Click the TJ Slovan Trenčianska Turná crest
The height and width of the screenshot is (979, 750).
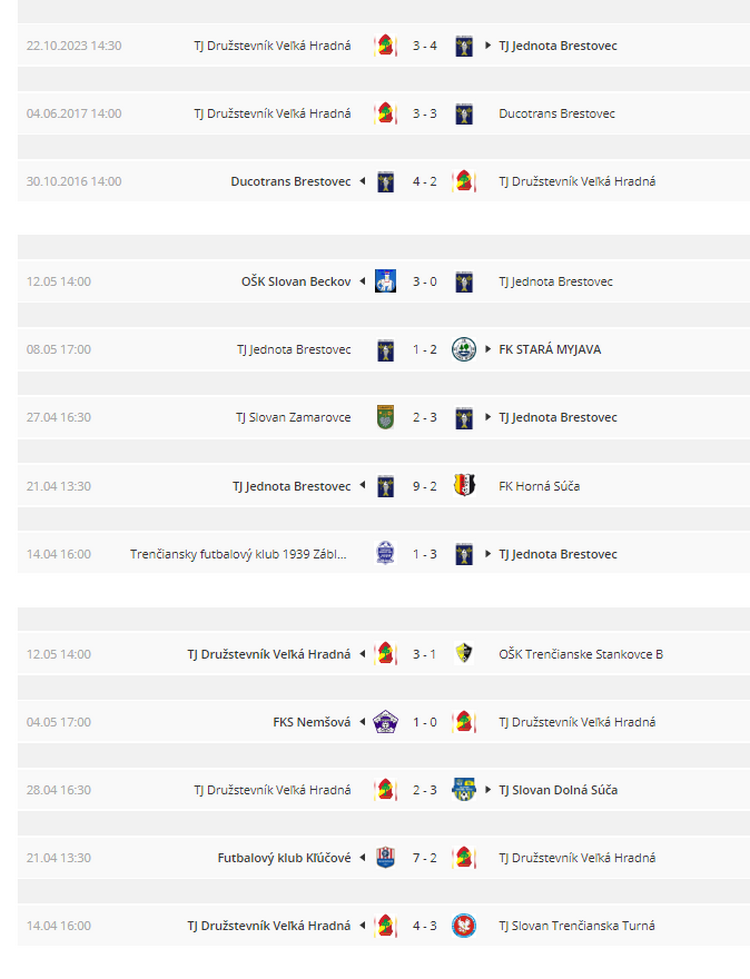464,925
